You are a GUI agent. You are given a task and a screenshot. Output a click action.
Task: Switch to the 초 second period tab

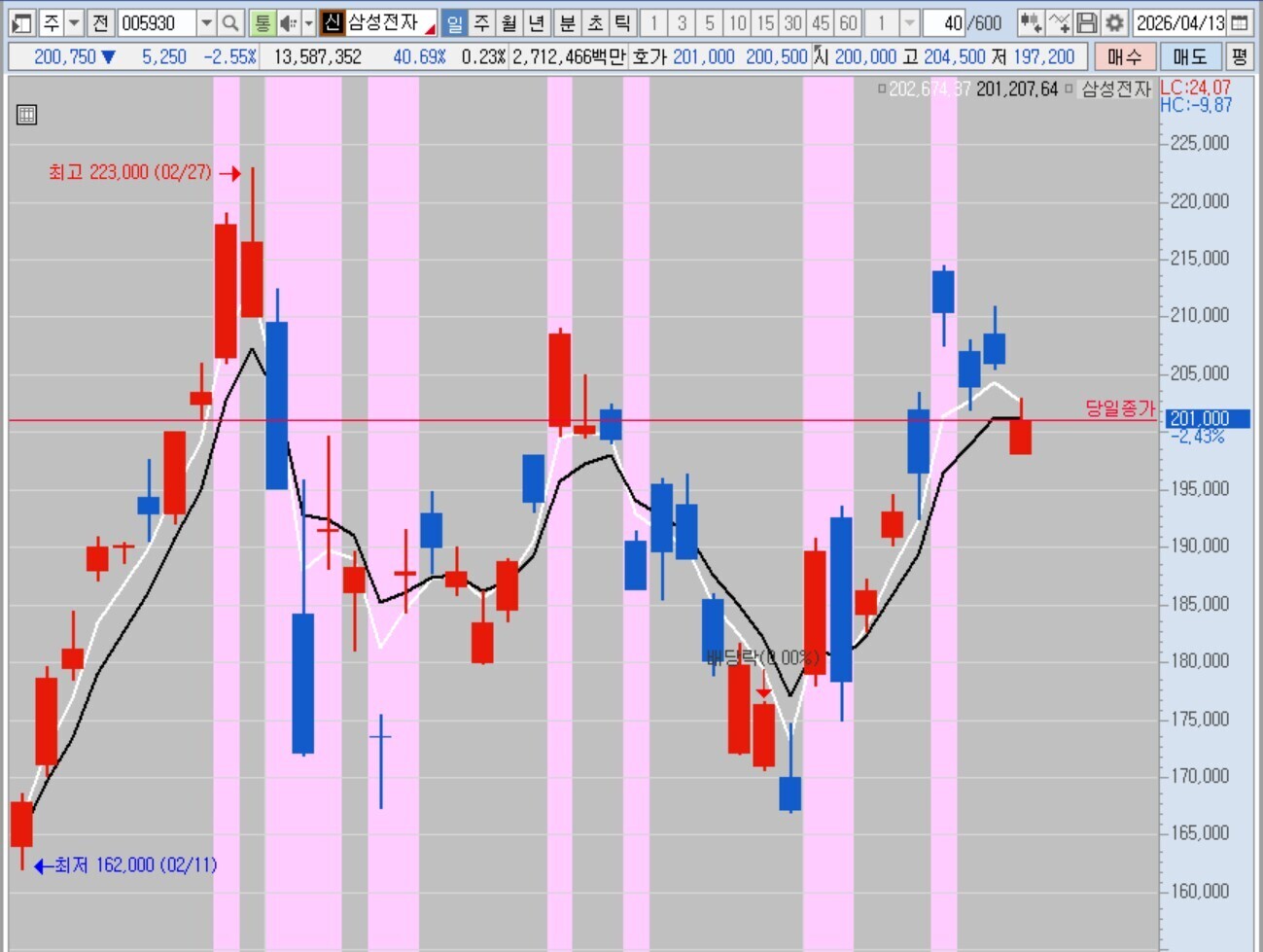tap(596, 22)
